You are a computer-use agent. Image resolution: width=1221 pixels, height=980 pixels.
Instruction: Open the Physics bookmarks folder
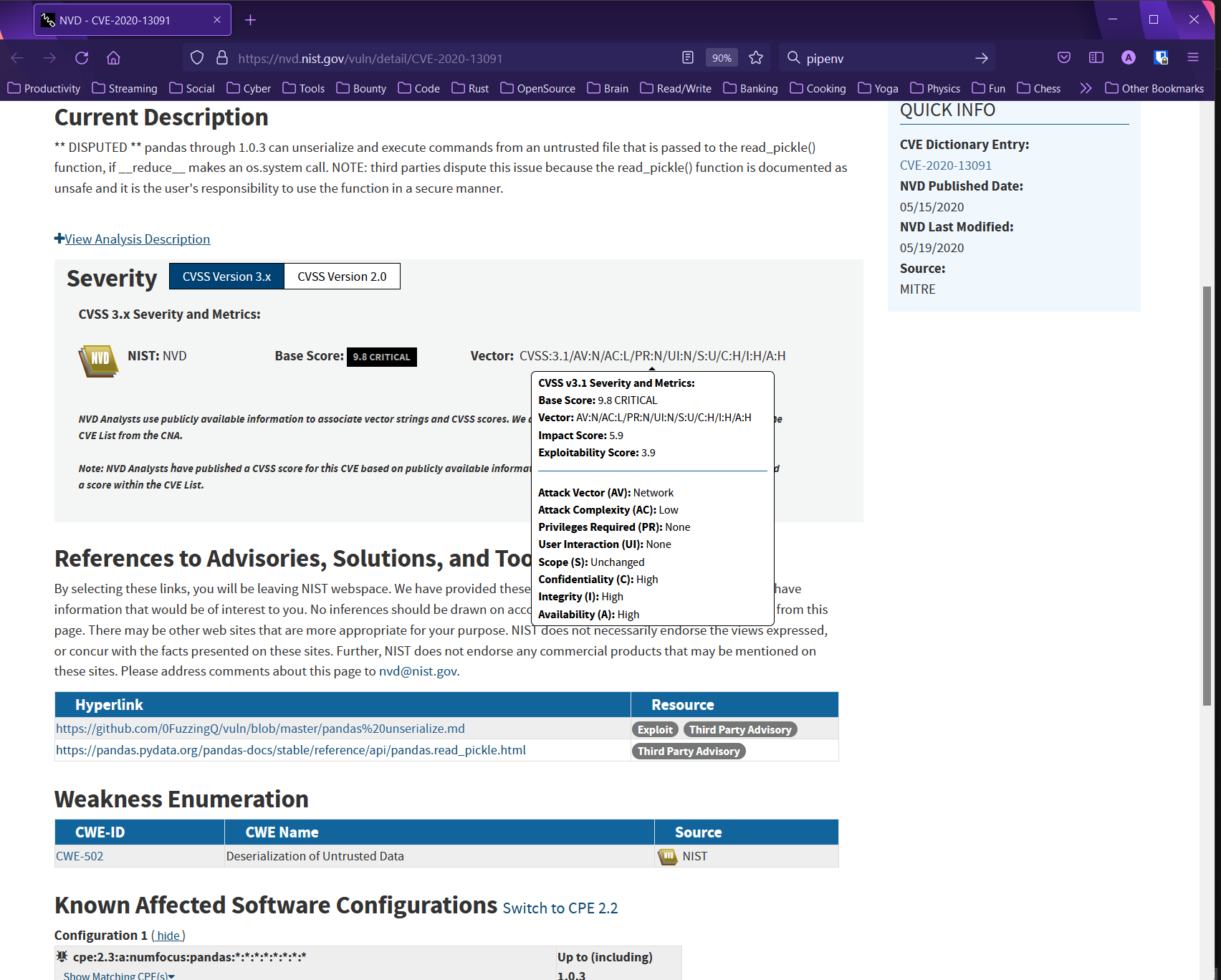pos(935,88)
